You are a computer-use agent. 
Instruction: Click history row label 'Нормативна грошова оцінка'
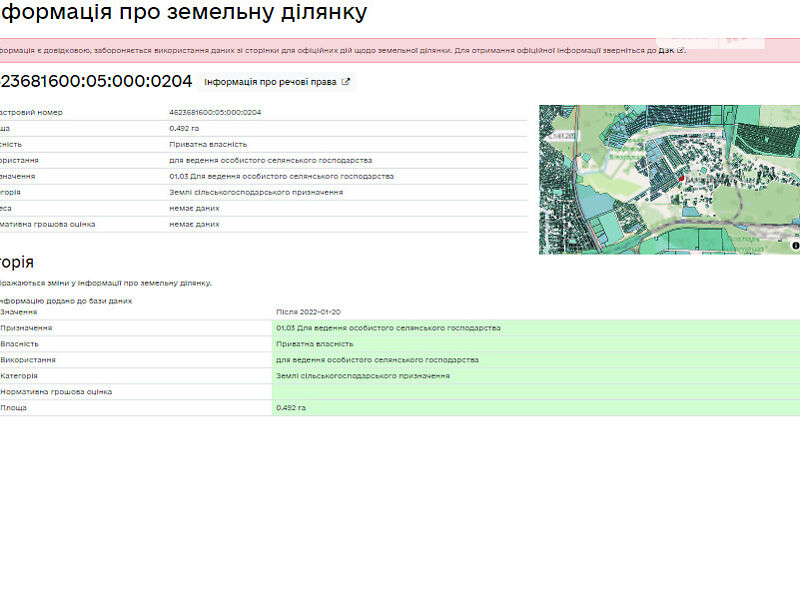[57, 392]
